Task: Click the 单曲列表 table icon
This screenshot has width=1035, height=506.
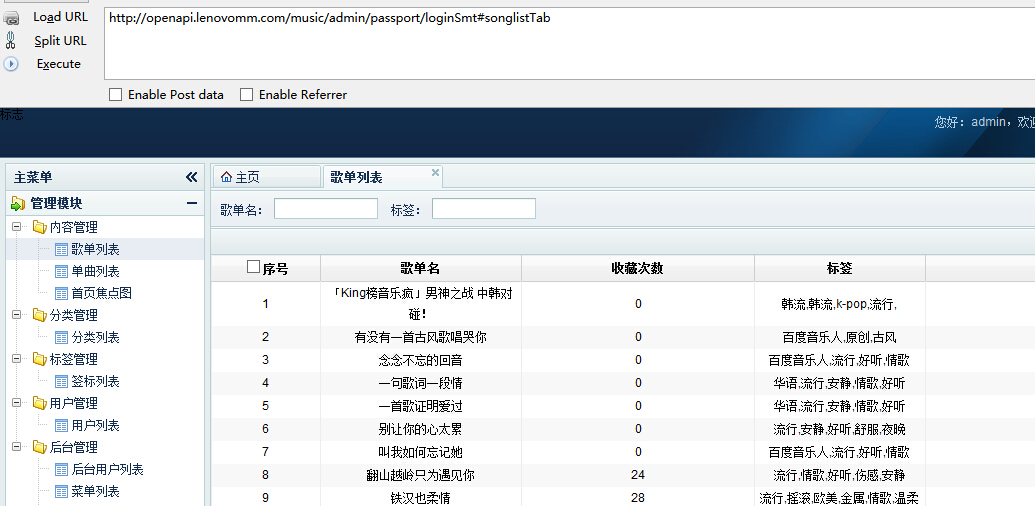Action: pyautogui.click(x=61, y=271)
